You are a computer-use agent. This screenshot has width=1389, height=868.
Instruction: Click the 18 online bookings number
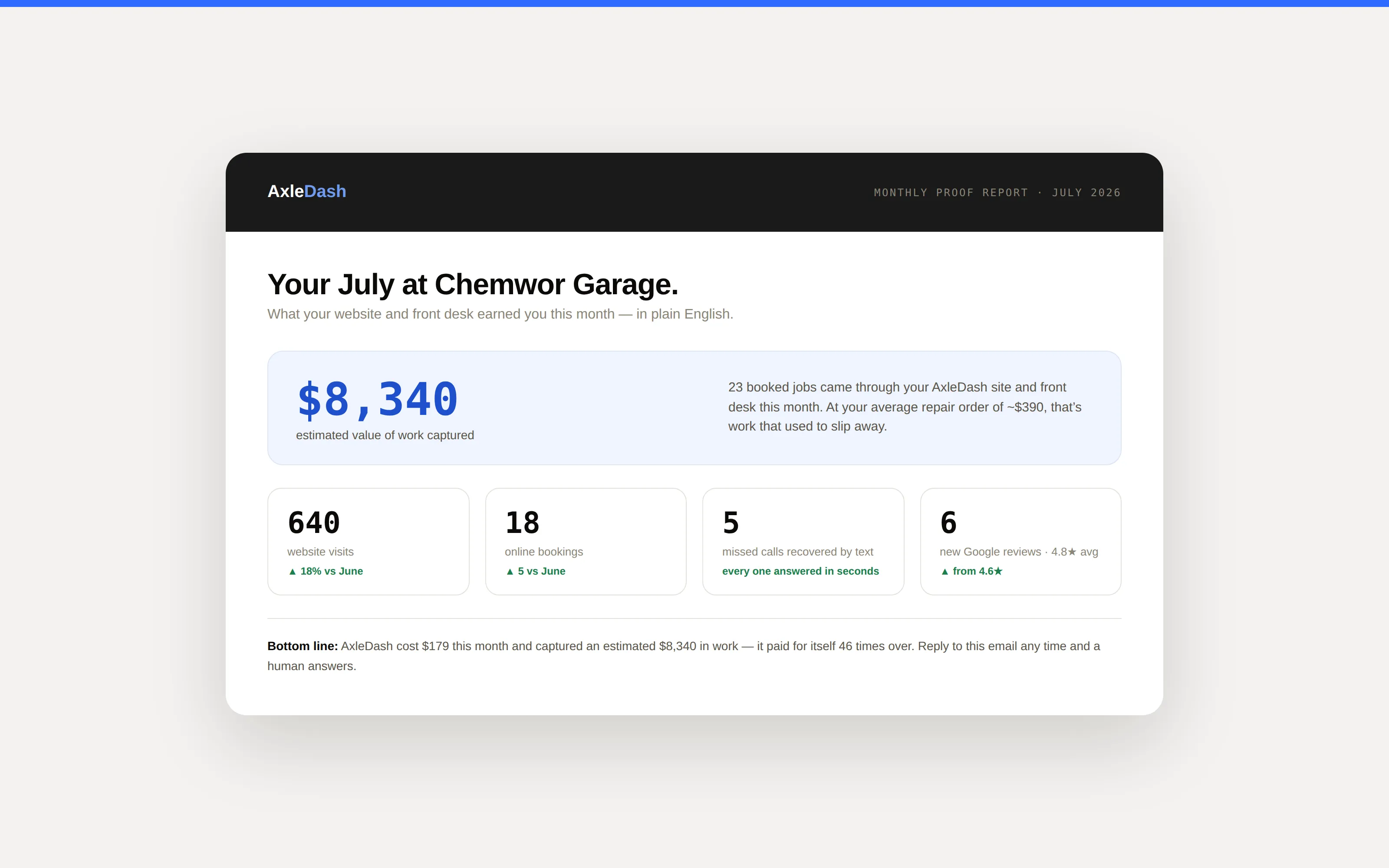point(522,523)
